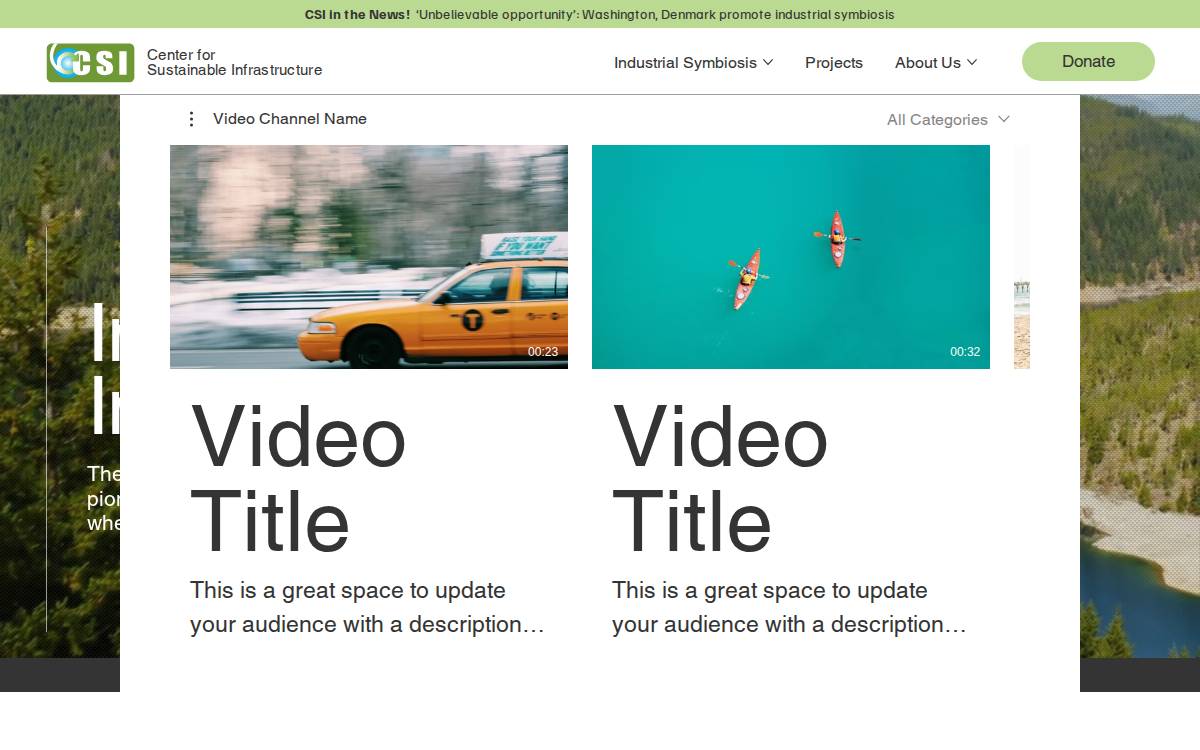Go to the Projects page
This screenshot has width=1200, height=750.
(x=834, y=62)
